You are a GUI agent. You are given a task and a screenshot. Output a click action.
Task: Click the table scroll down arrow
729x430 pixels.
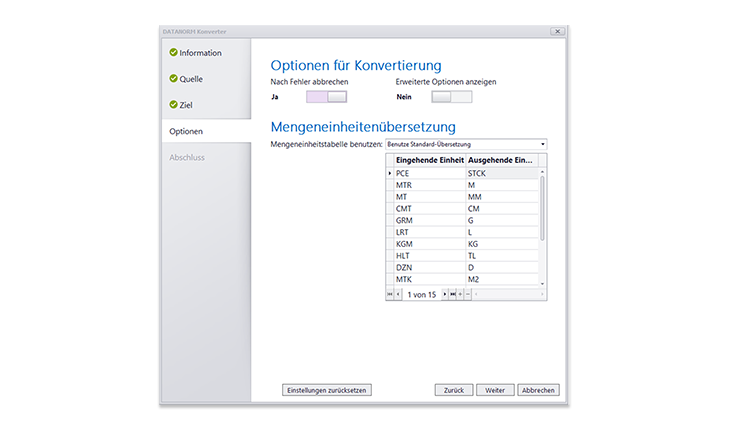542,284
